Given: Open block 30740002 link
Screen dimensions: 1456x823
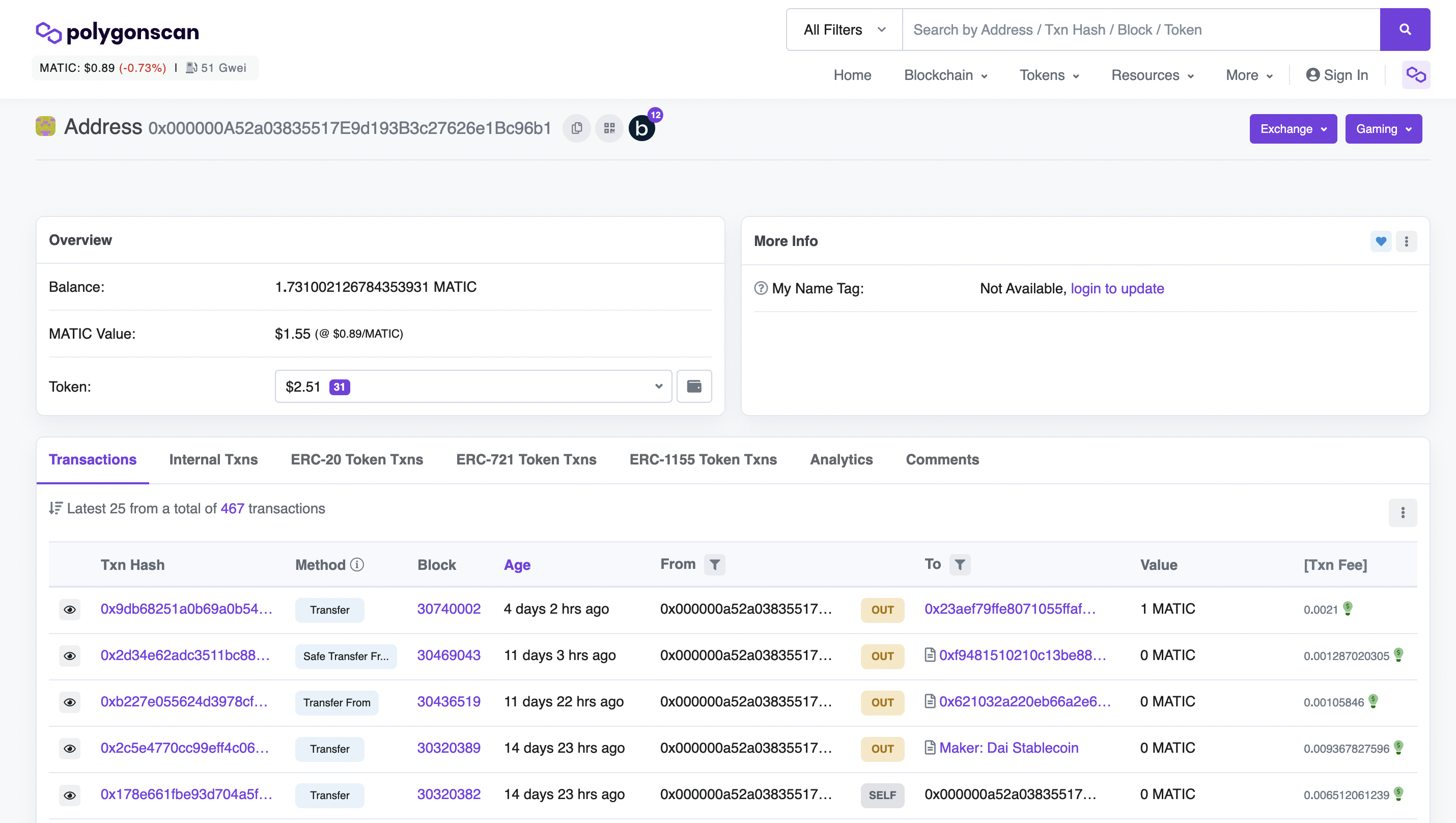Looking at the screenshot, I should 448,609.
